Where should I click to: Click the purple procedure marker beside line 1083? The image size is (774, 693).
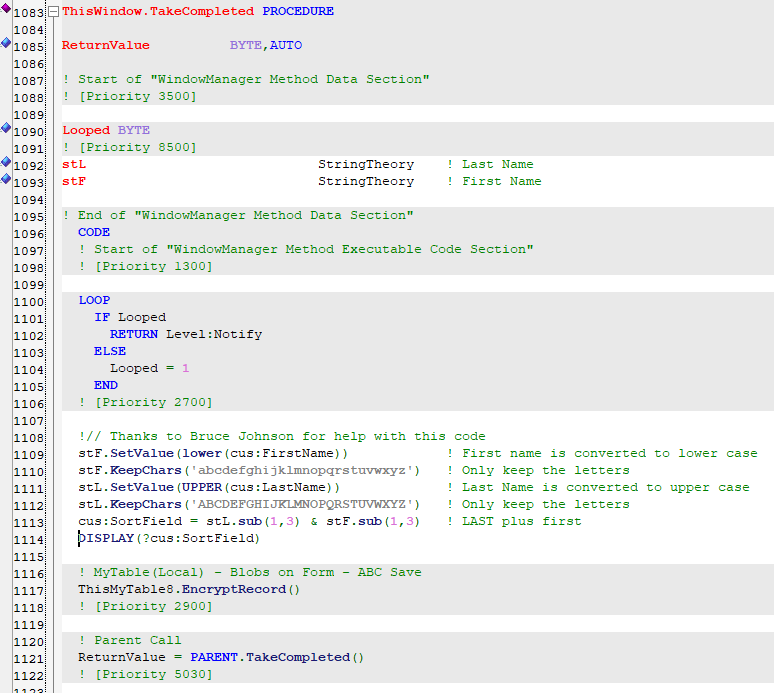click(x=6, y=8)
